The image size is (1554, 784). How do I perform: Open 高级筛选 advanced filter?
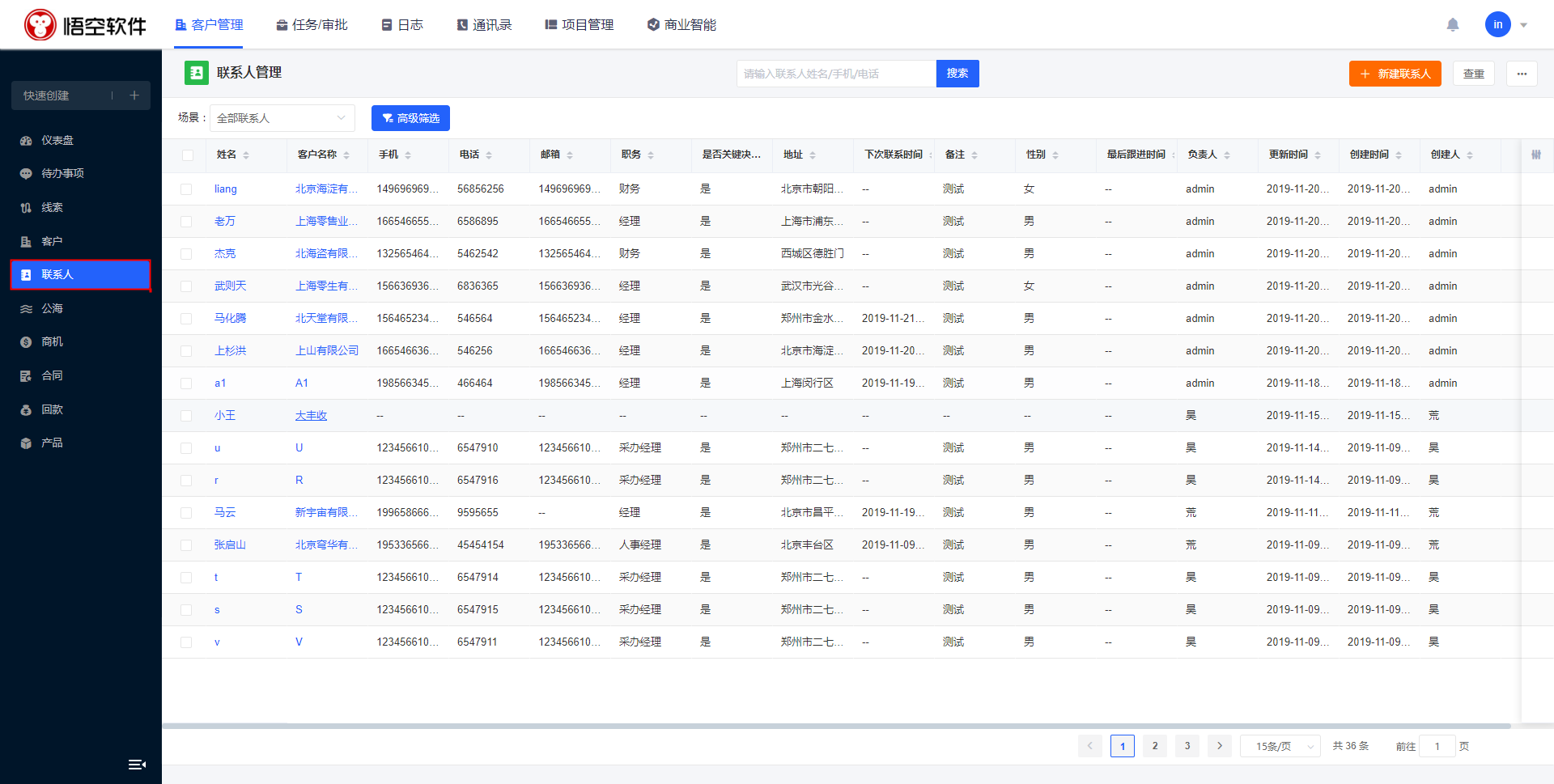click(x=410, y=118)
